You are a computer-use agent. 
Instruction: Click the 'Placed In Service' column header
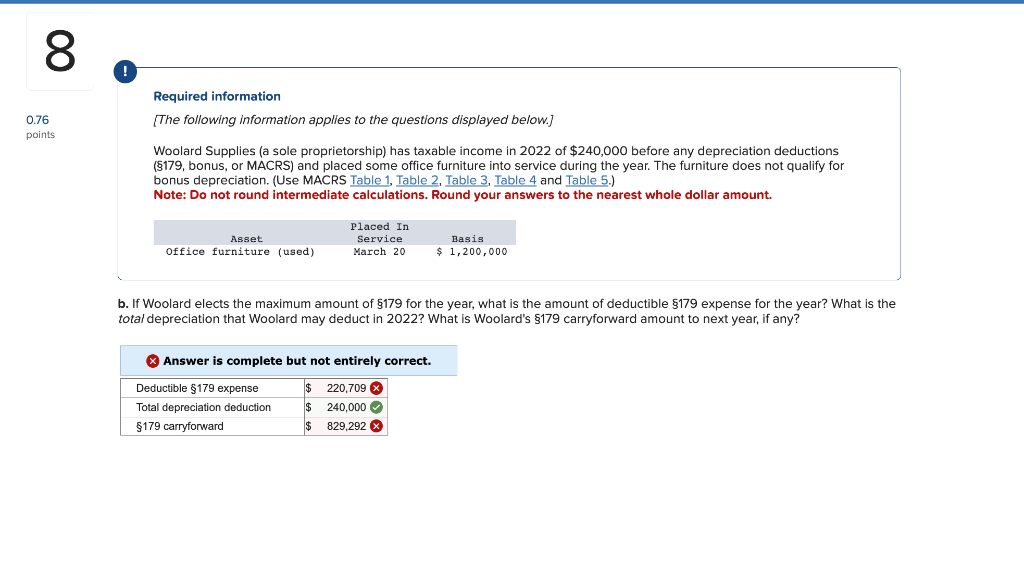[x=379, y=233]
